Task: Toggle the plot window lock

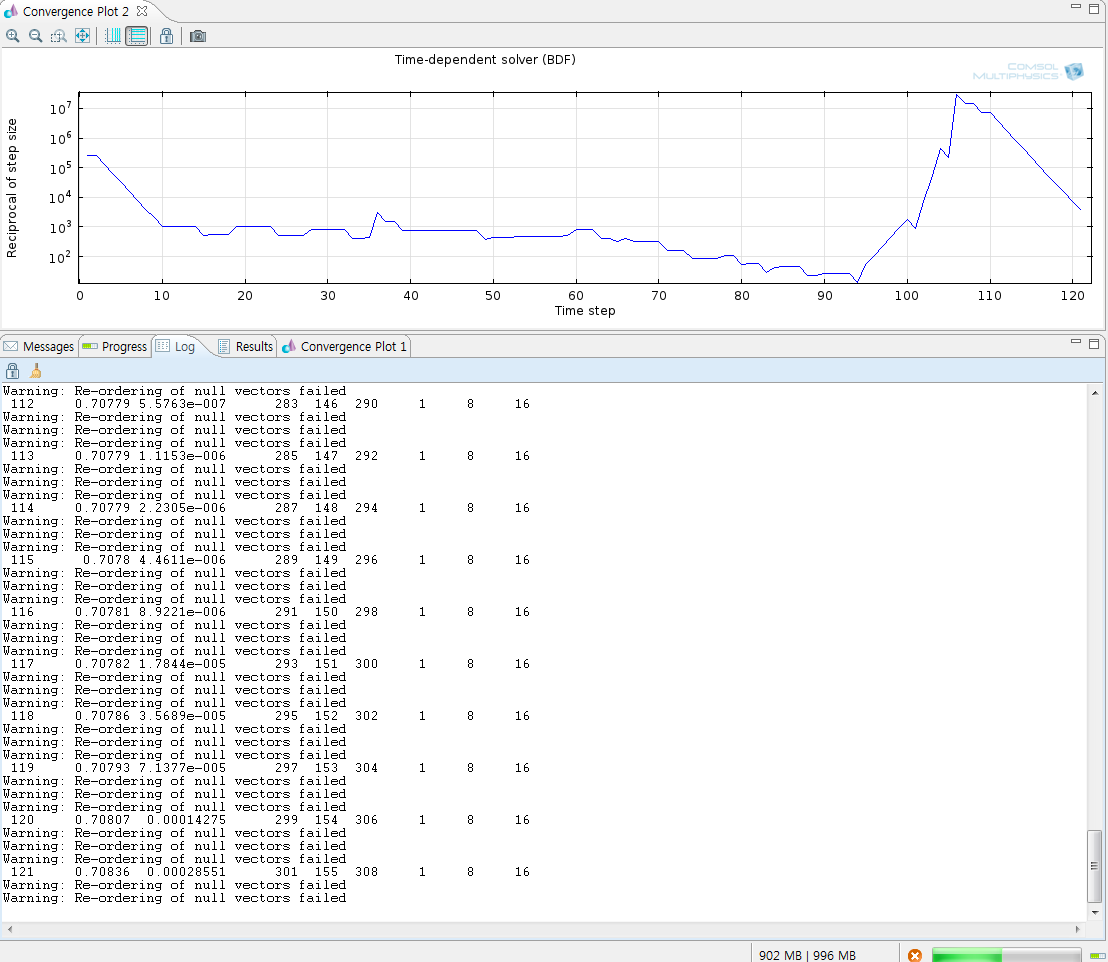Action: (x=166, y=36)
